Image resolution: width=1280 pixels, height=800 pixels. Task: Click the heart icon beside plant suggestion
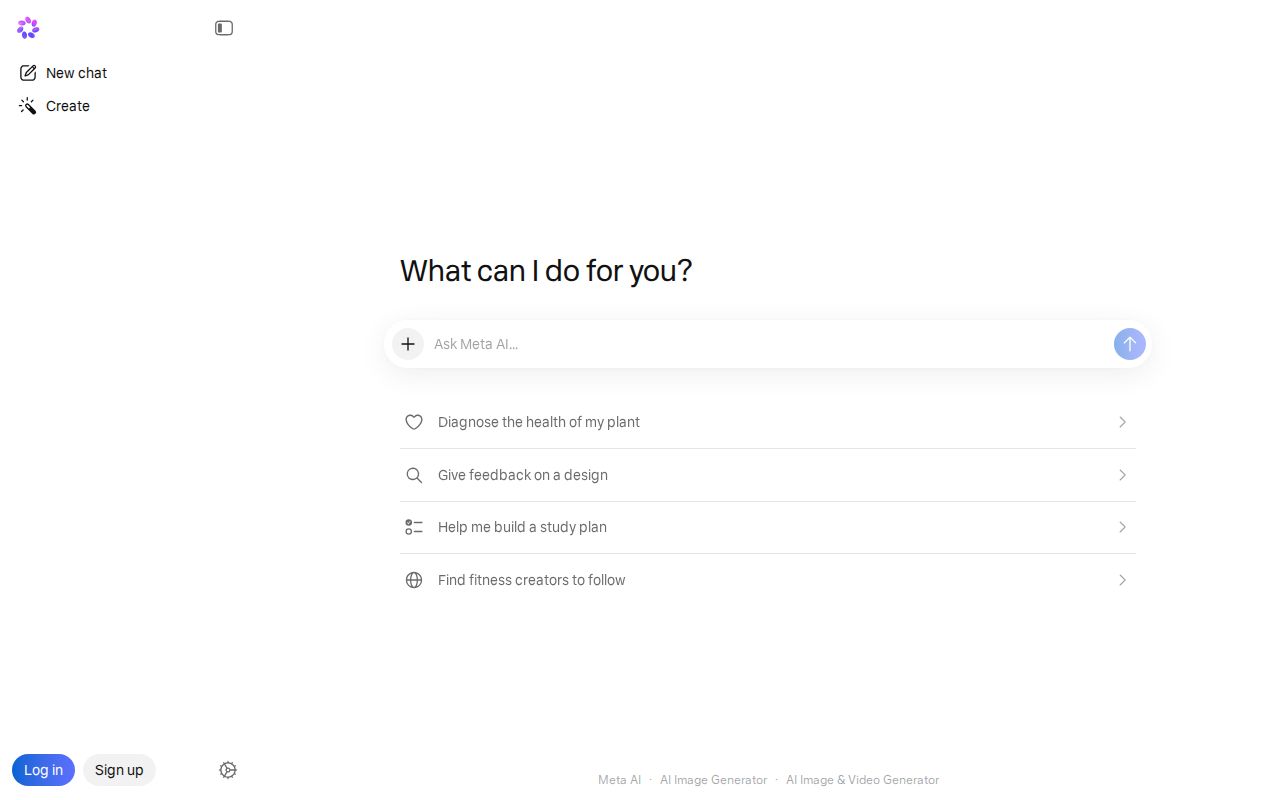414,422
